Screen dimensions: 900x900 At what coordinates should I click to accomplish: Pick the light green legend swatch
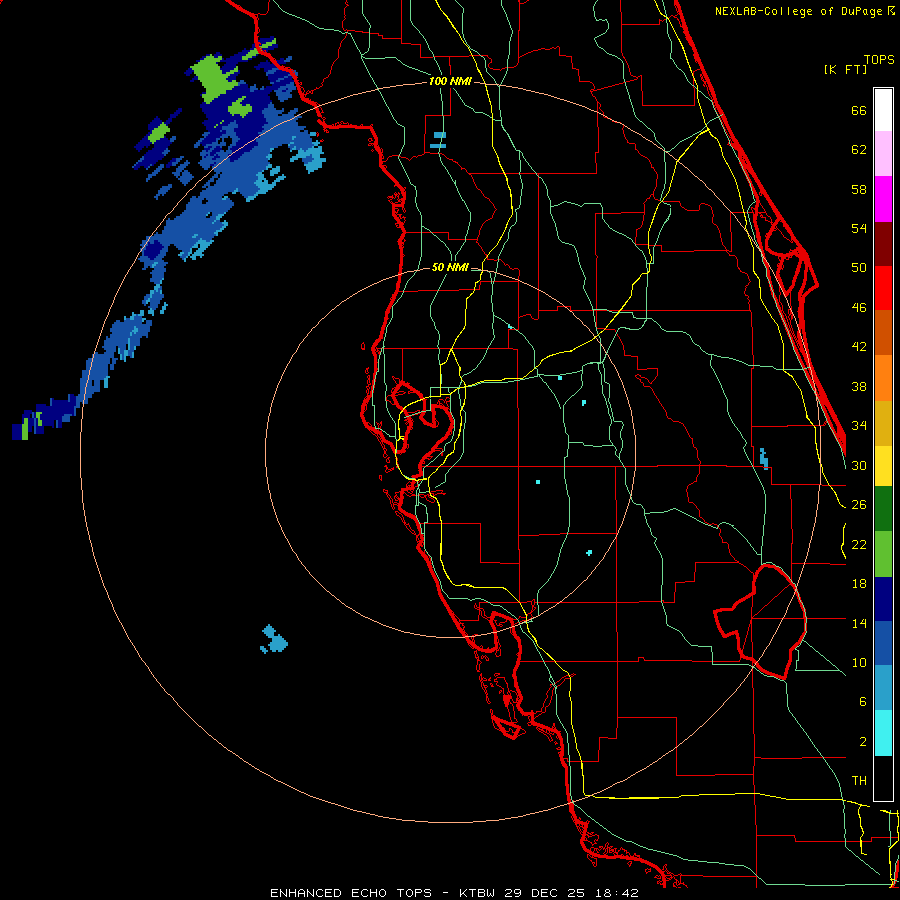pos(883,554)
